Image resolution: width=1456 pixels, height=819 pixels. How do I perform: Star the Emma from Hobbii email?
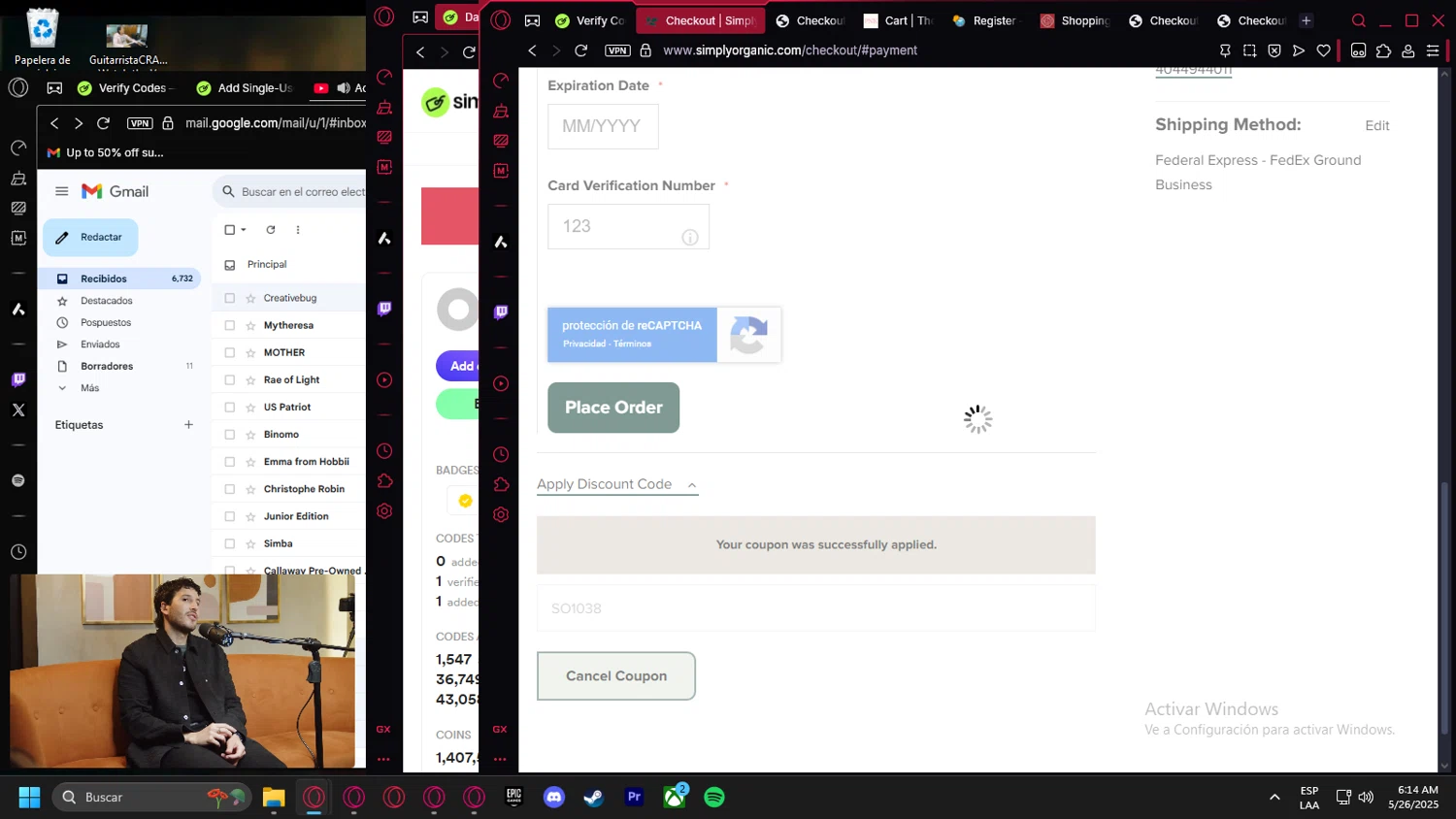250,462
